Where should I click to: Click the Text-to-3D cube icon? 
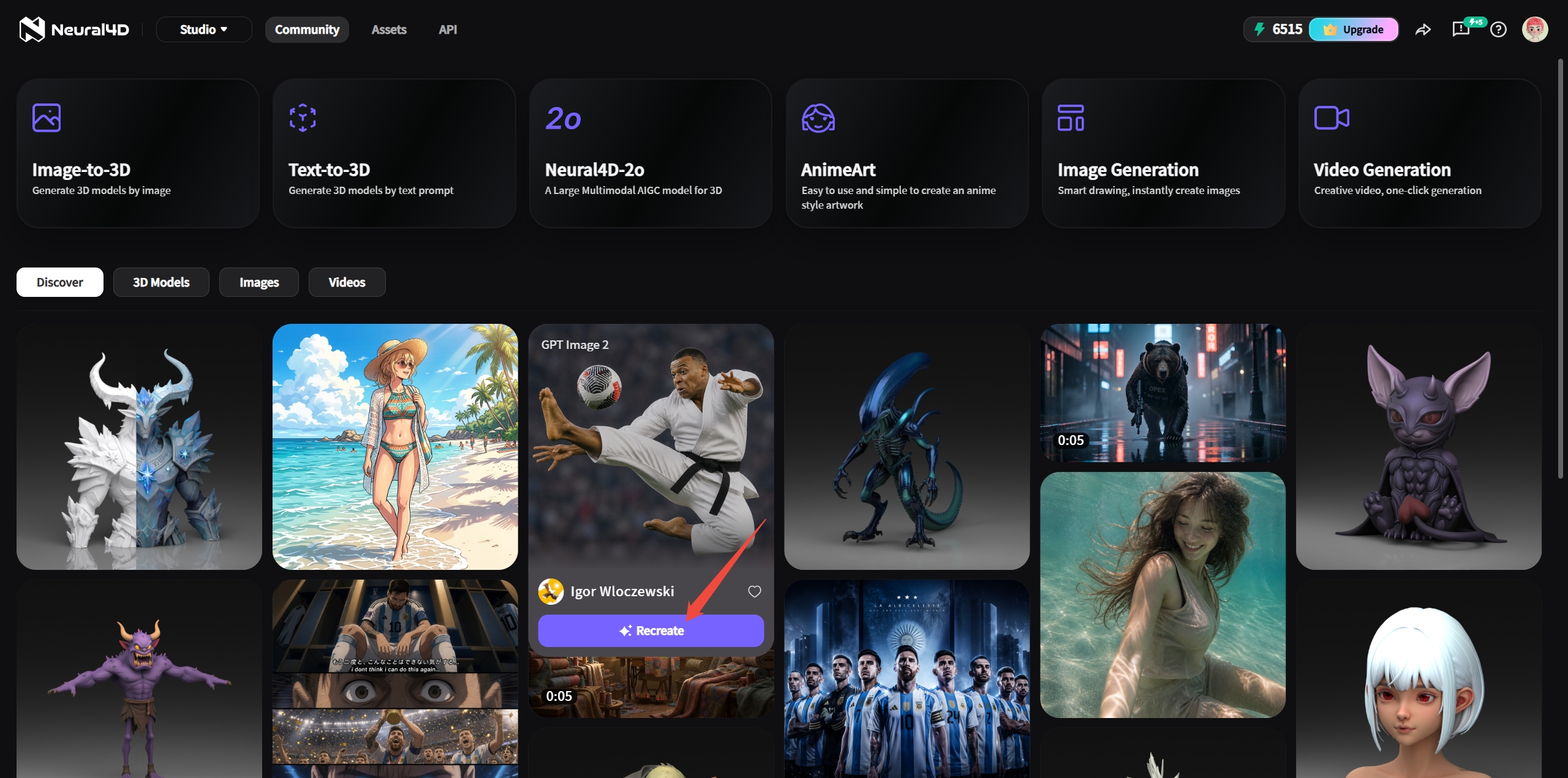coord(303,118)
